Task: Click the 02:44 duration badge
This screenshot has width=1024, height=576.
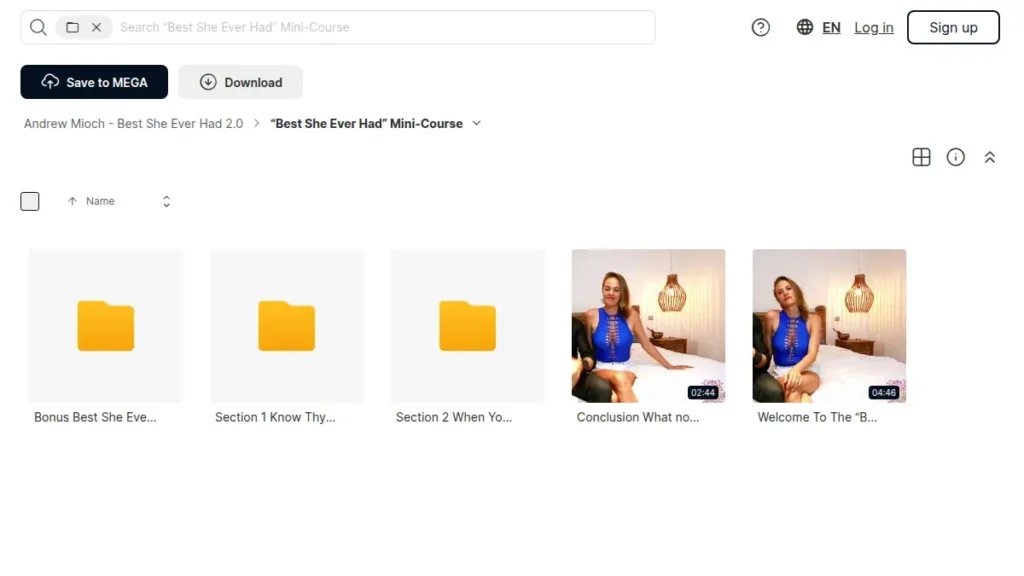Action: coord(703,392)
